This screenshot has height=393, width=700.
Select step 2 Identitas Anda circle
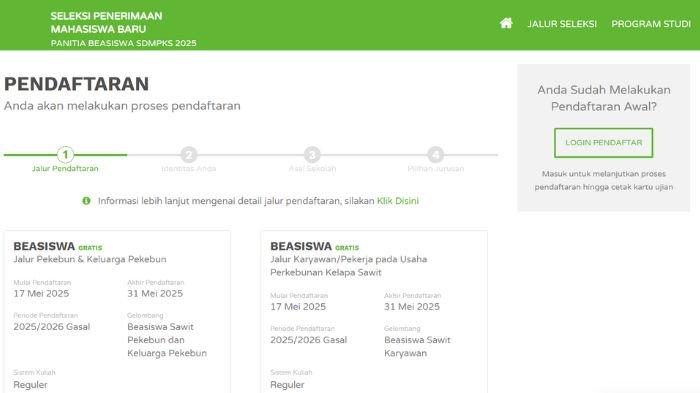(188, 155)
